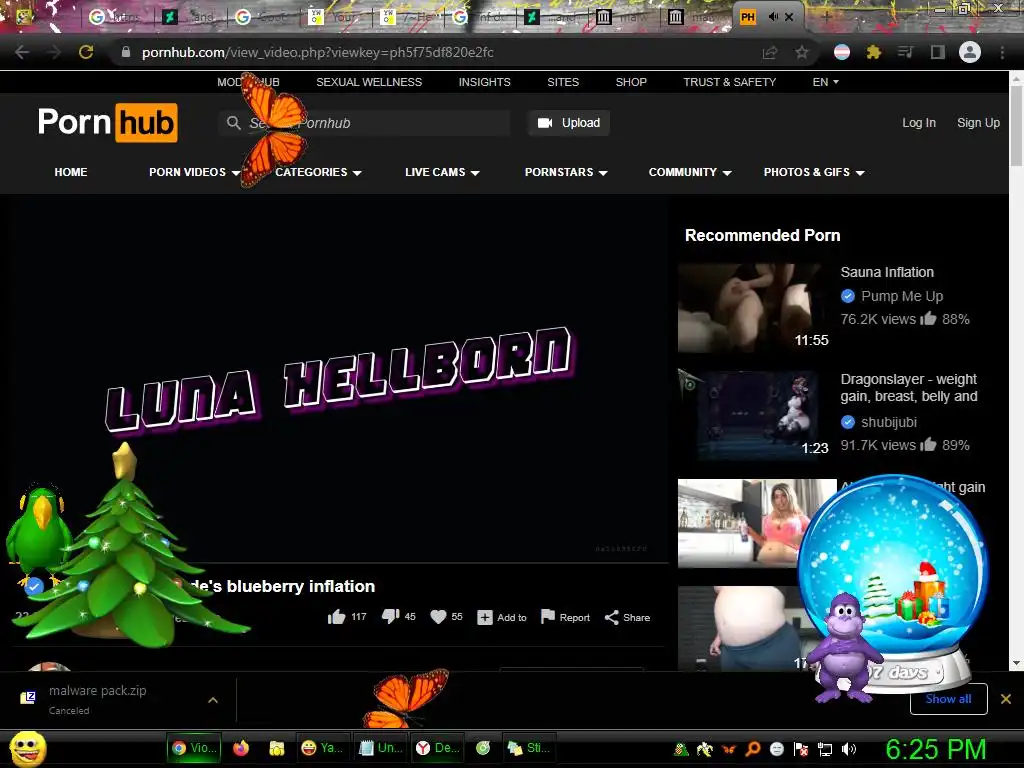
Task: Click the Firefox icon in the taskbar
Action: pyautogui.click(x=241, y=748)
